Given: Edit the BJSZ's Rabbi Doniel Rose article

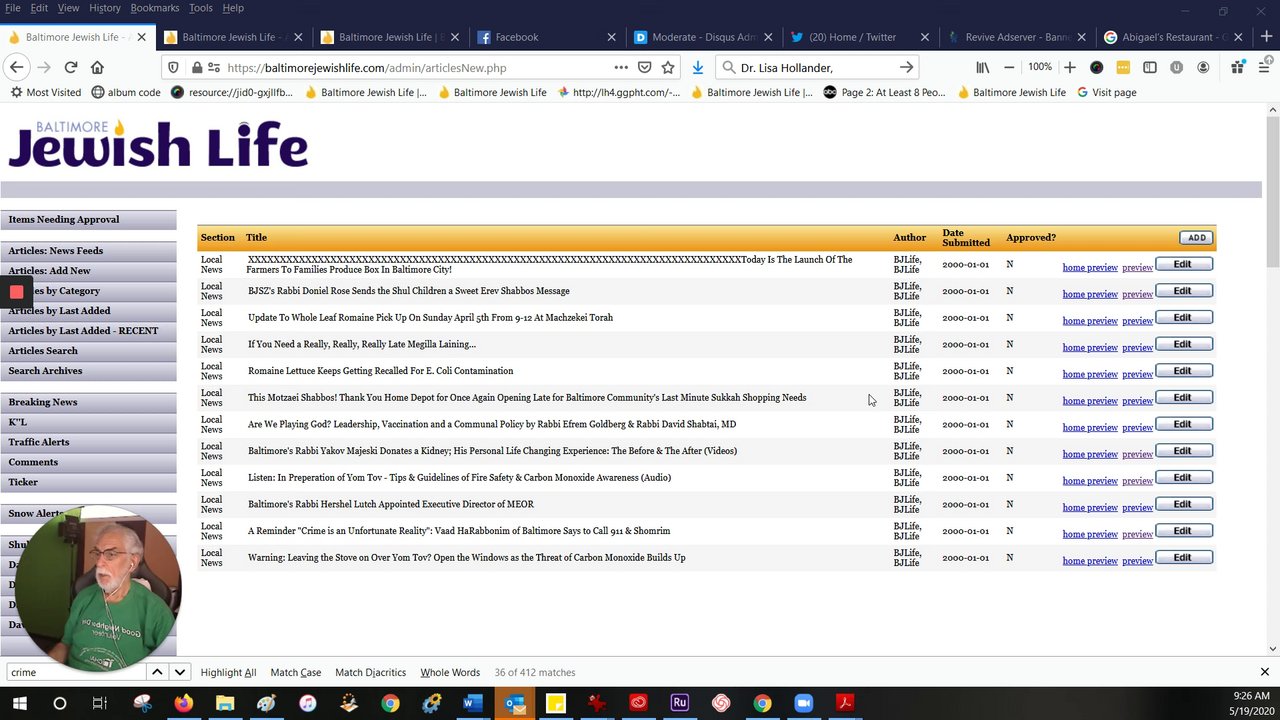Looking at the screenshot, I should pyautogui.click(x=1183, y=291).
